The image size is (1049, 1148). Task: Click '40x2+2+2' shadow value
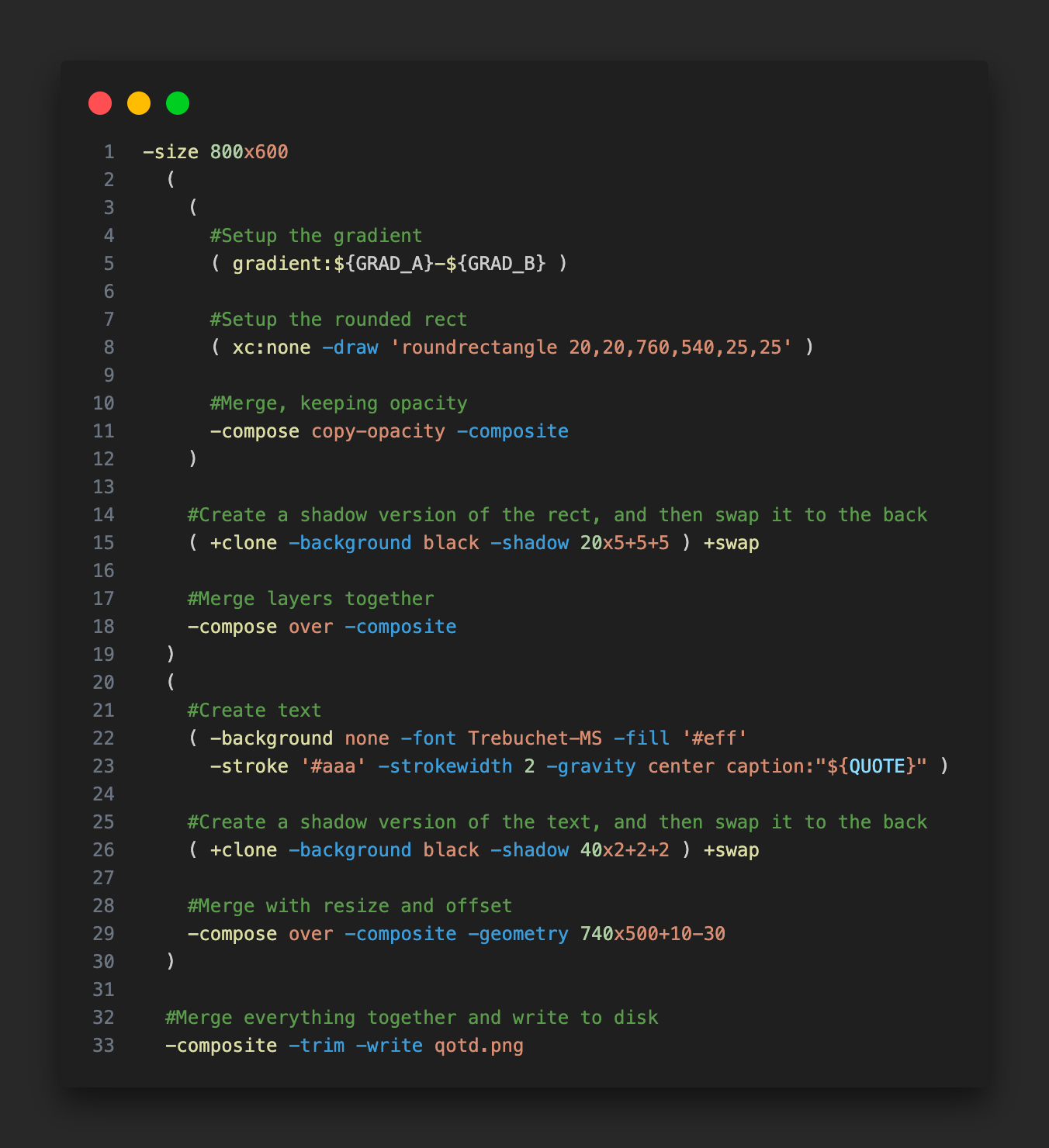click(625, 850)
